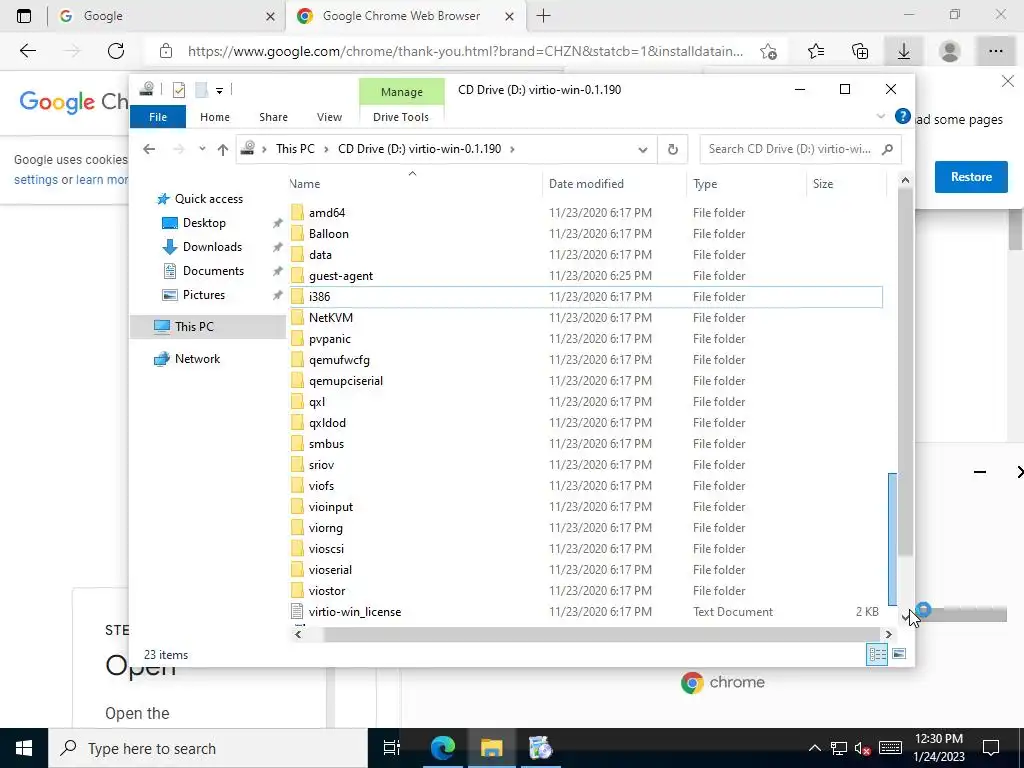
Task: Open the Drive Tools ribbon tab
Action: pyautogui.click(x=401, y=117)
